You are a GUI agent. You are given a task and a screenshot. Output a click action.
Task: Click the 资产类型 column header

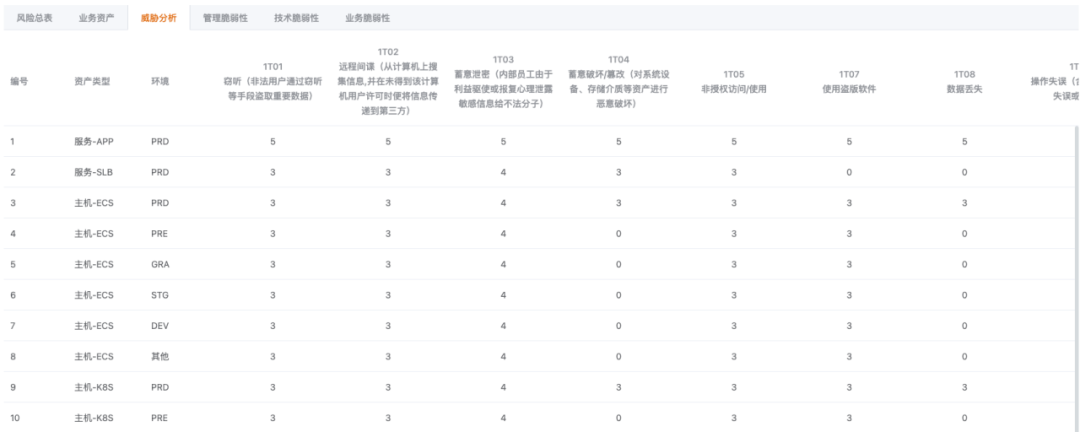click(x=92, y=81)
